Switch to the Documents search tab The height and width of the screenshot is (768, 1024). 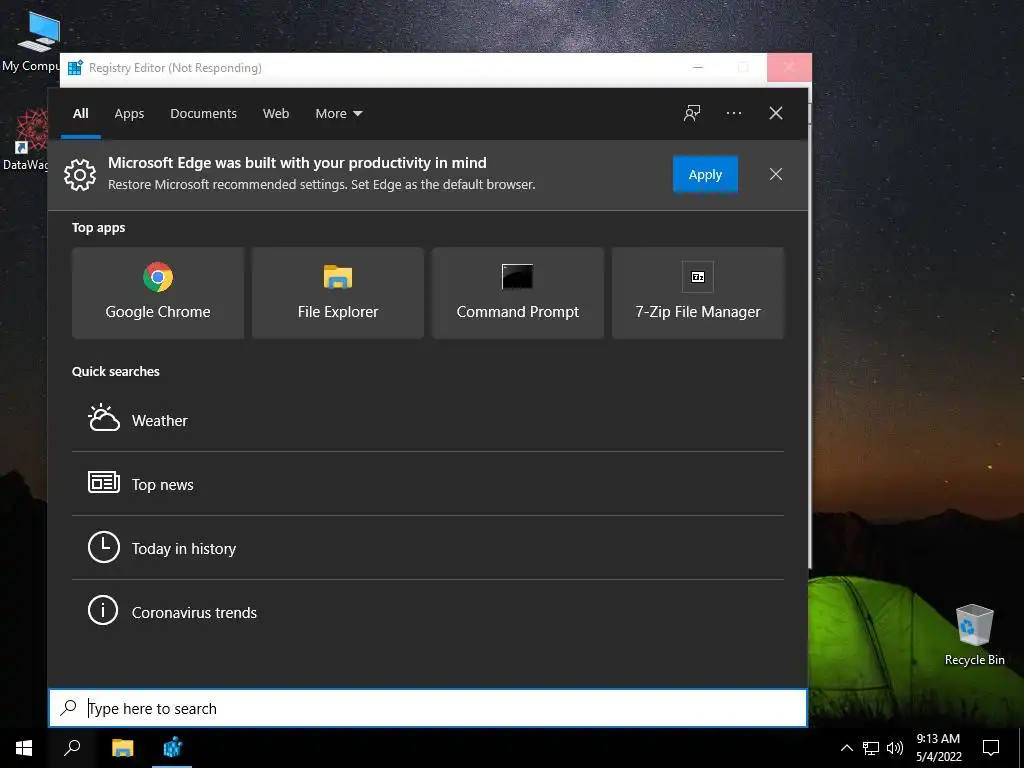pos(203,114)
